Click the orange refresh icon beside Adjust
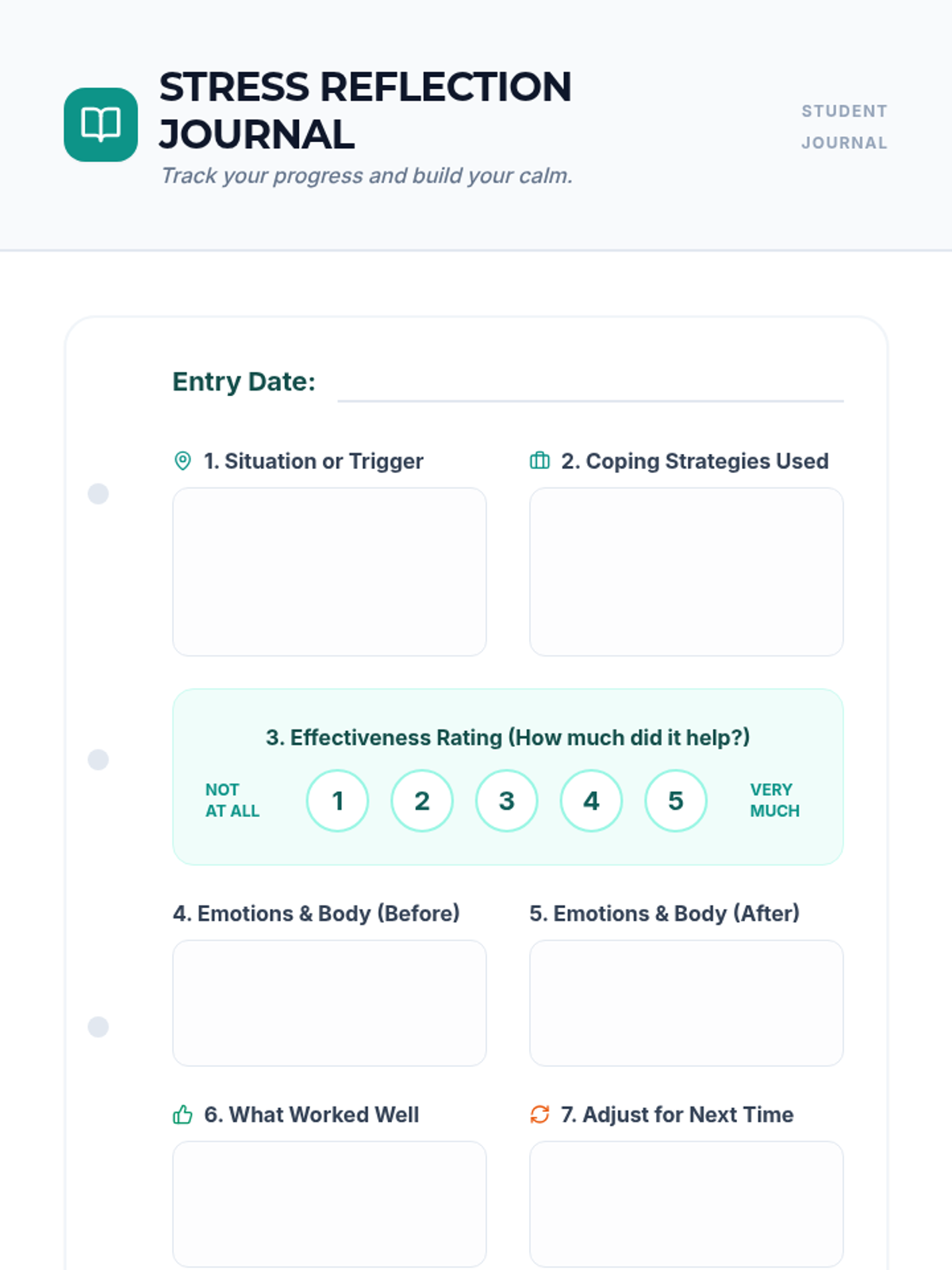This screenshot has width=952, height=1270. coord(539,1115)
